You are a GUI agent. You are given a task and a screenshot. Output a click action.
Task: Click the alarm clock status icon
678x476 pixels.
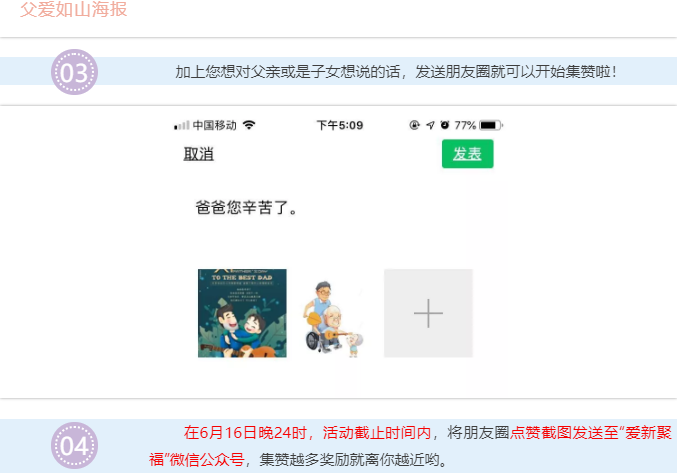tap(444, 125)
